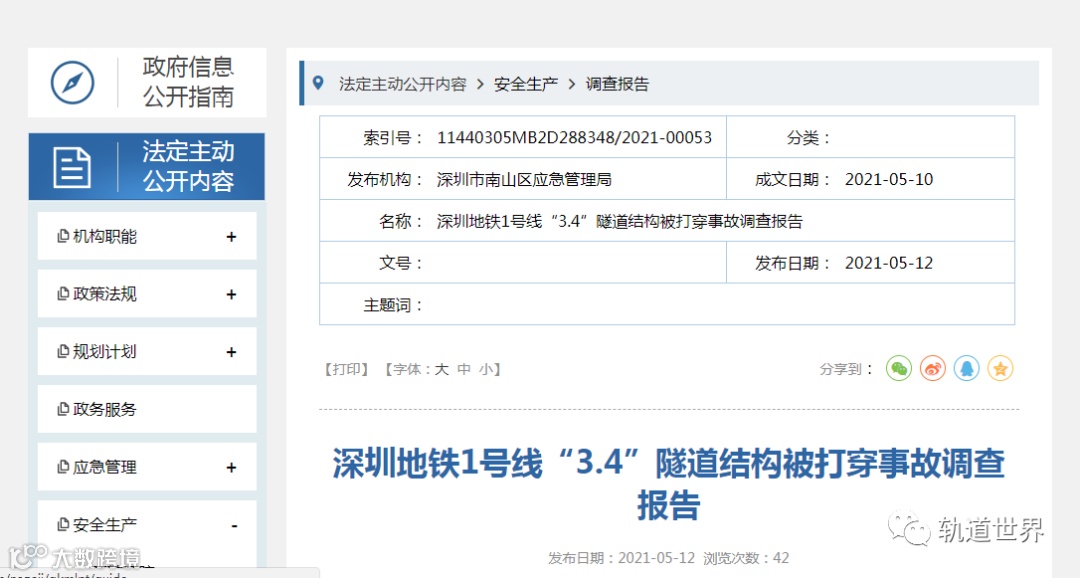The image size is (1080, 578).
Task: Click the 成文日期 value 2021-05-10
Action: pos(889,180)
